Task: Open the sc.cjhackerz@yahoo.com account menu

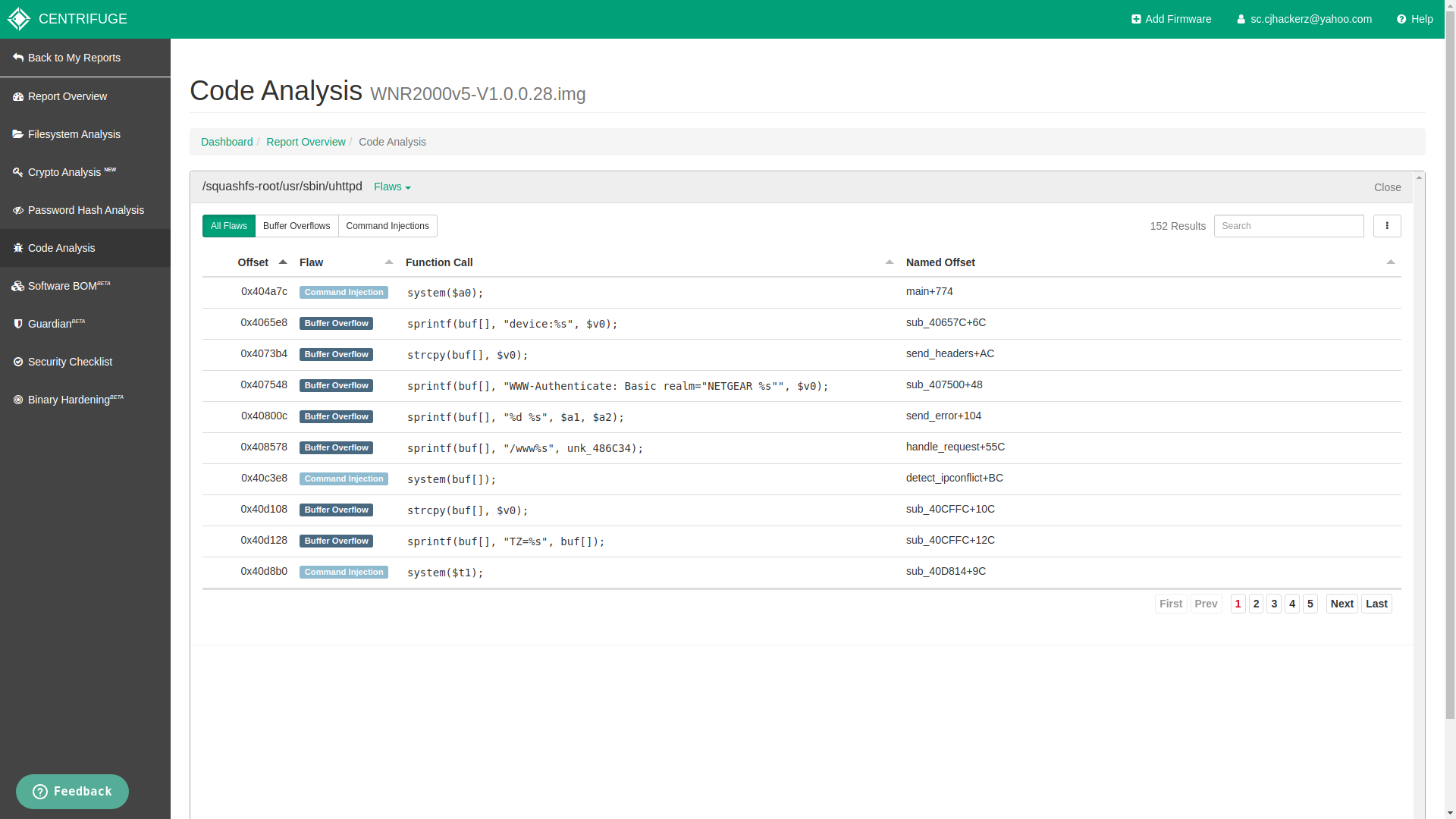Action: (1304, 19)
